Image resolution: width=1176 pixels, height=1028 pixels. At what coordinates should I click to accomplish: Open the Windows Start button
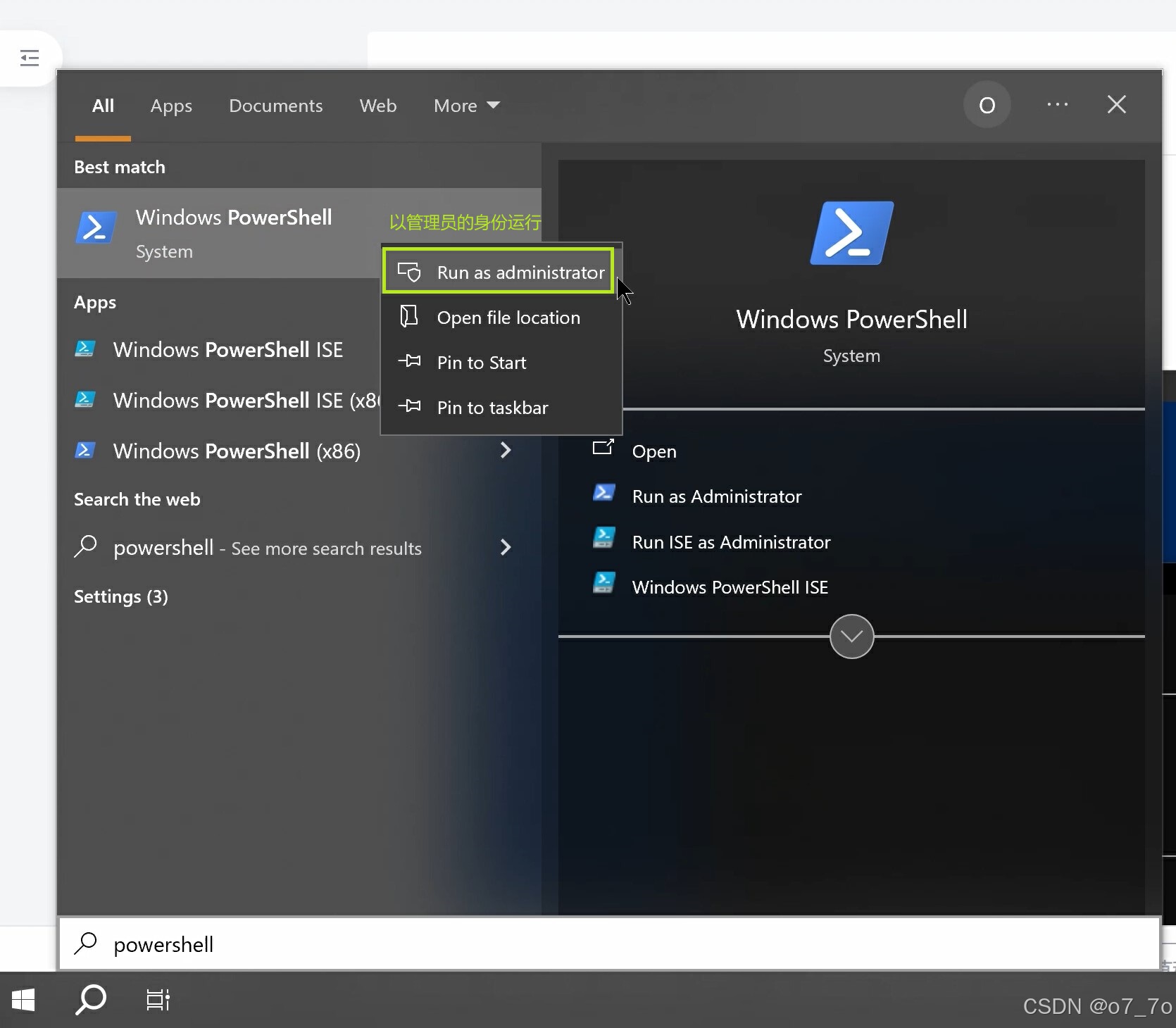point(23,999)
